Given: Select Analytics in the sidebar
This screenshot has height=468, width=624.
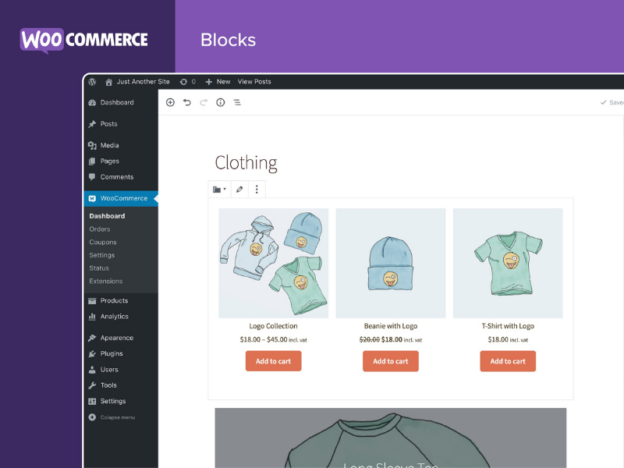Looking at the screenshot, I should coord(114,316).
